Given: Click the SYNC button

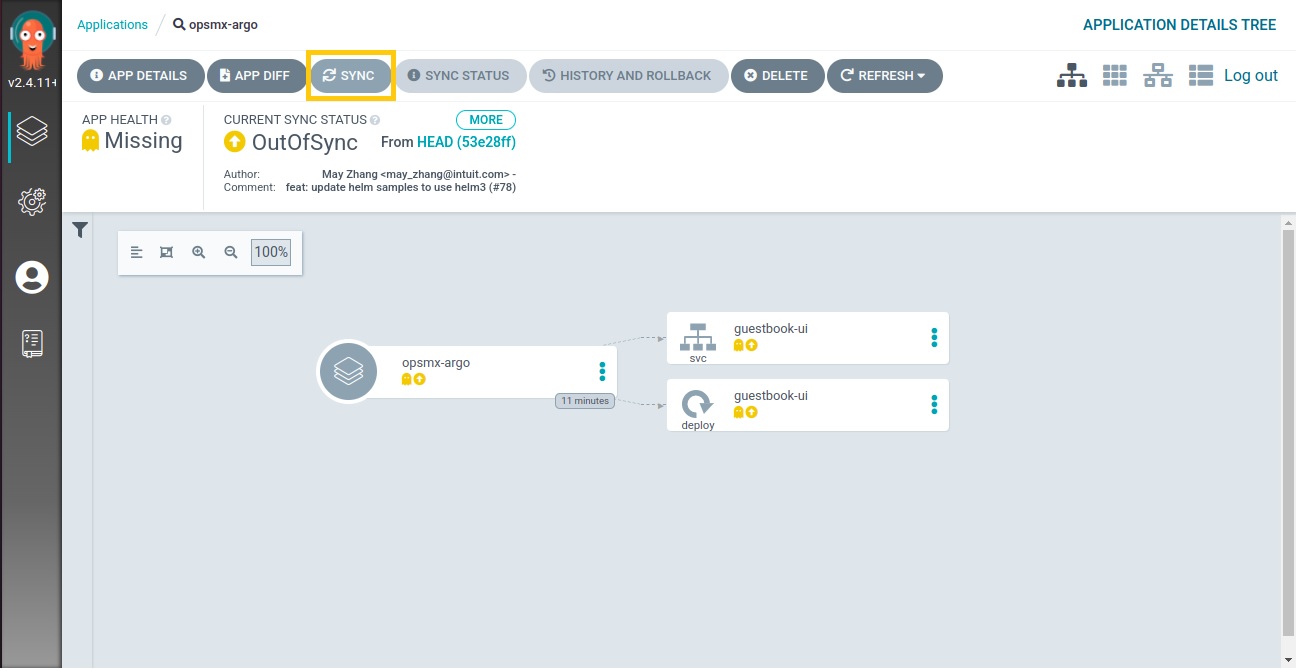Looking at the screenshot, I should click(350, 76).
